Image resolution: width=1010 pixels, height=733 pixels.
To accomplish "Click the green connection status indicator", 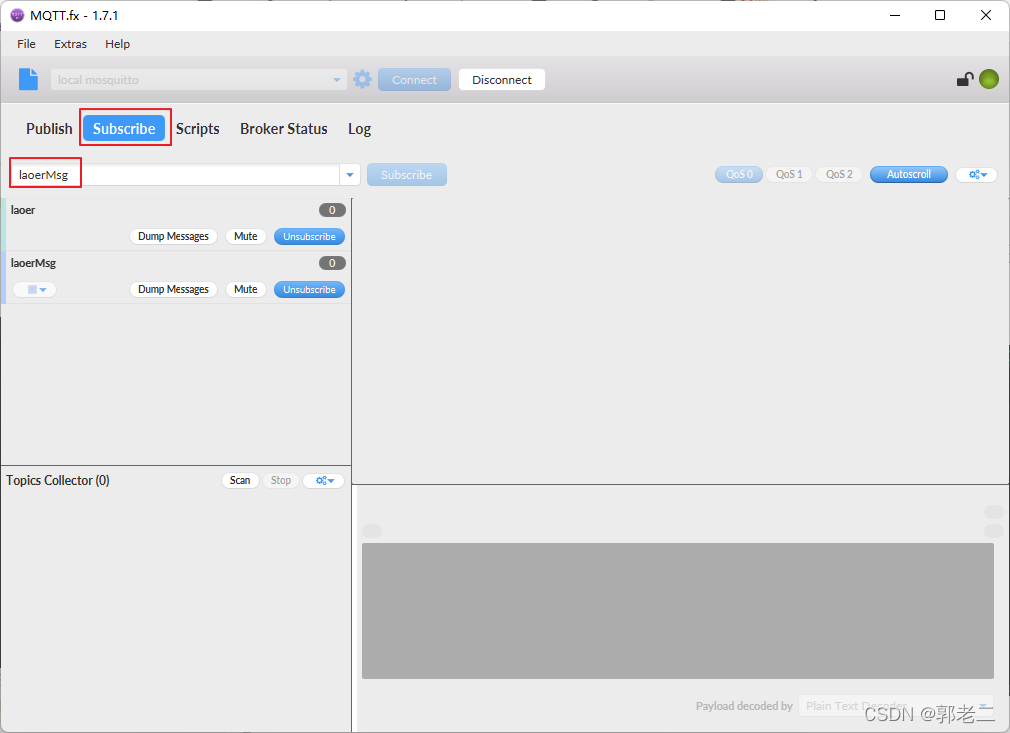I will pyautogui.click(x=989, y=79).
